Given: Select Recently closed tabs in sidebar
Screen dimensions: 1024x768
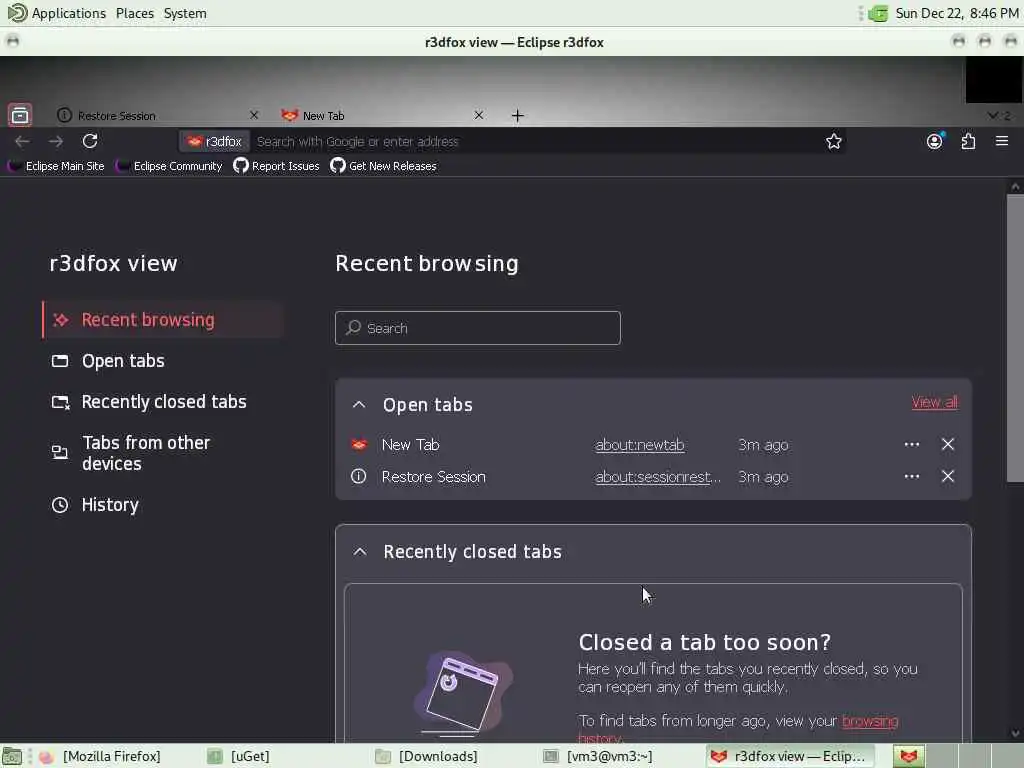Looking at the screenshot, I should point(163,402).
